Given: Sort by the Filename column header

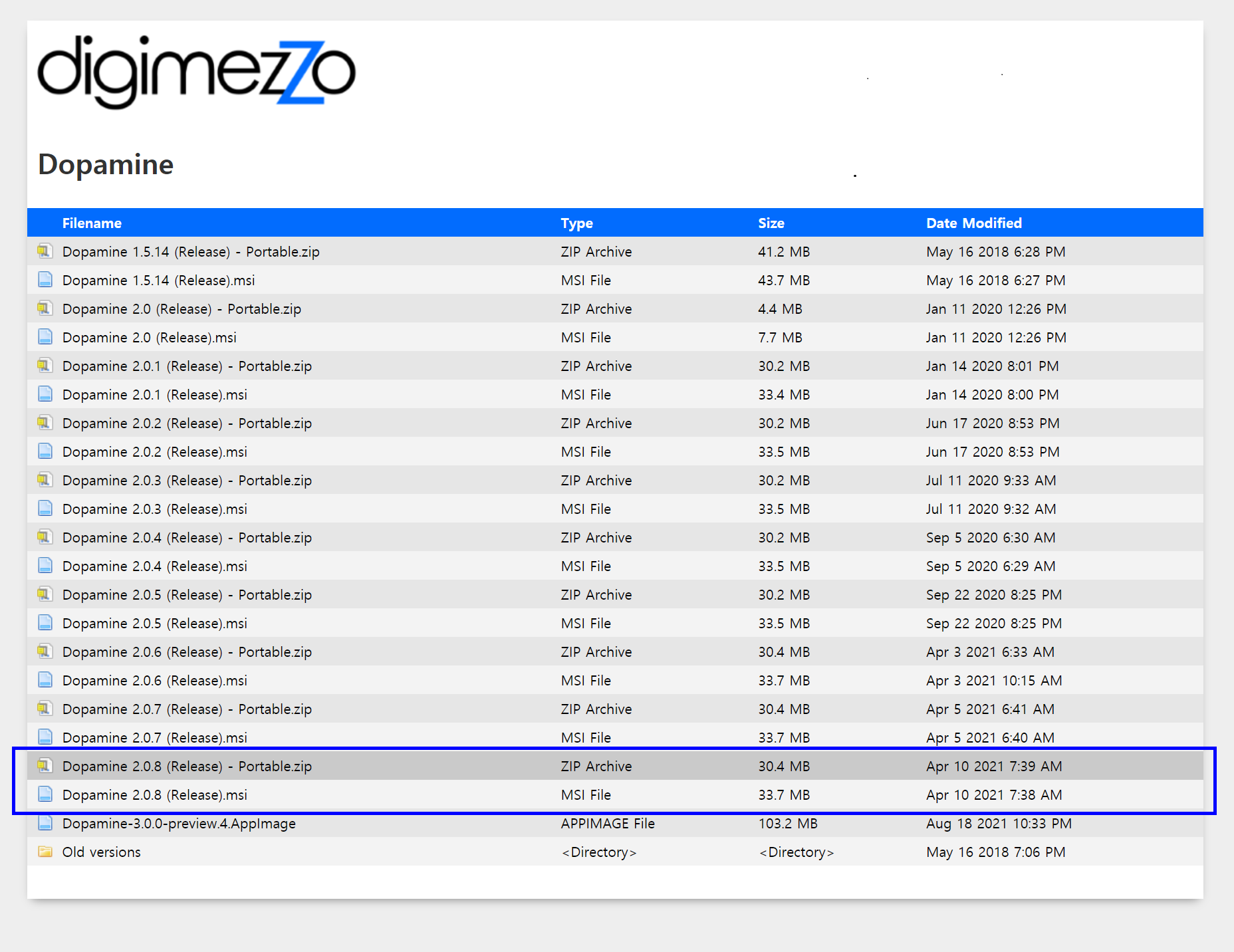Looking at the screenshot, I should 92,223.
